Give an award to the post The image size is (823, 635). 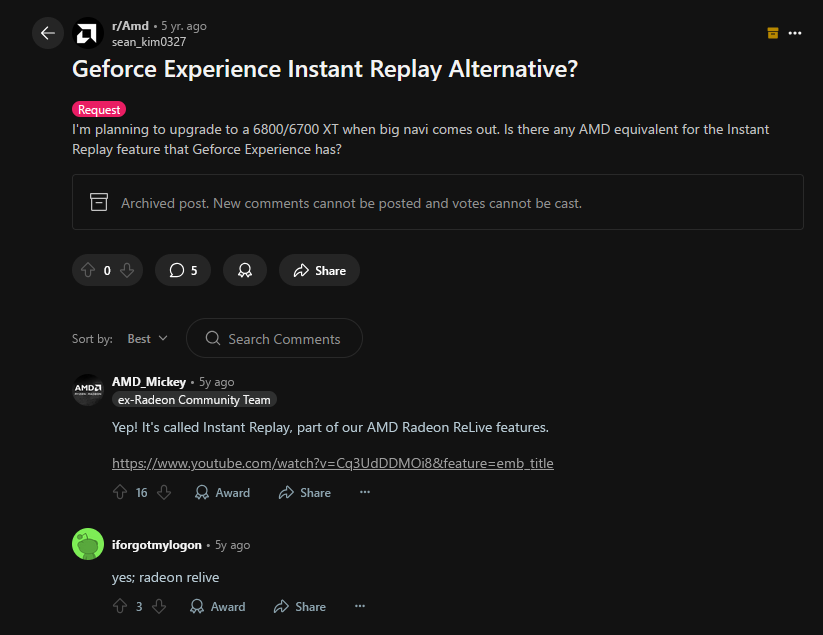pos(245,270)
